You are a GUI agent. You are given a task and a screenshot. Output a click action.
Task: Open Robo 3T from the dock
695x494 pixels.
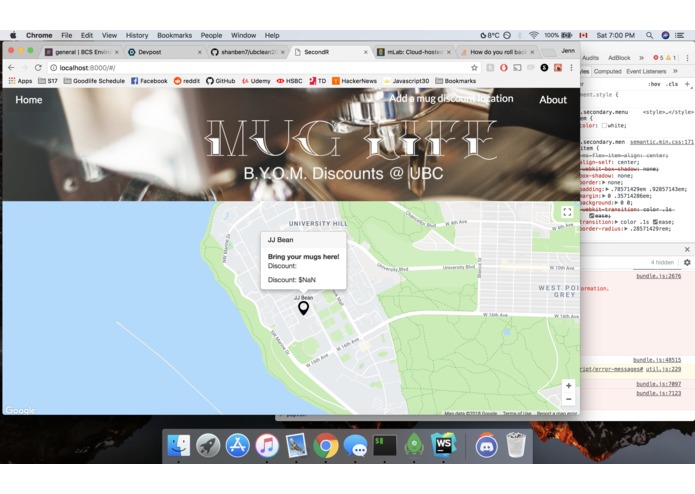414,446
